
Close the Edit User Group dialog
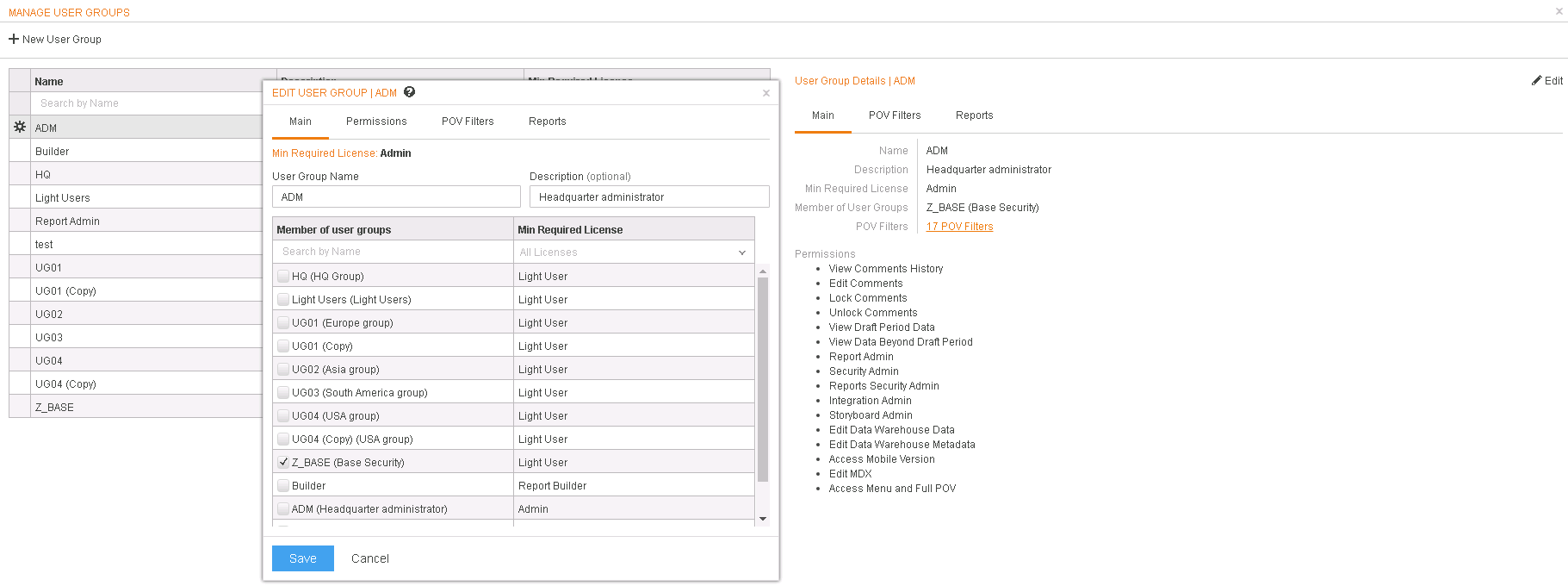766,93
